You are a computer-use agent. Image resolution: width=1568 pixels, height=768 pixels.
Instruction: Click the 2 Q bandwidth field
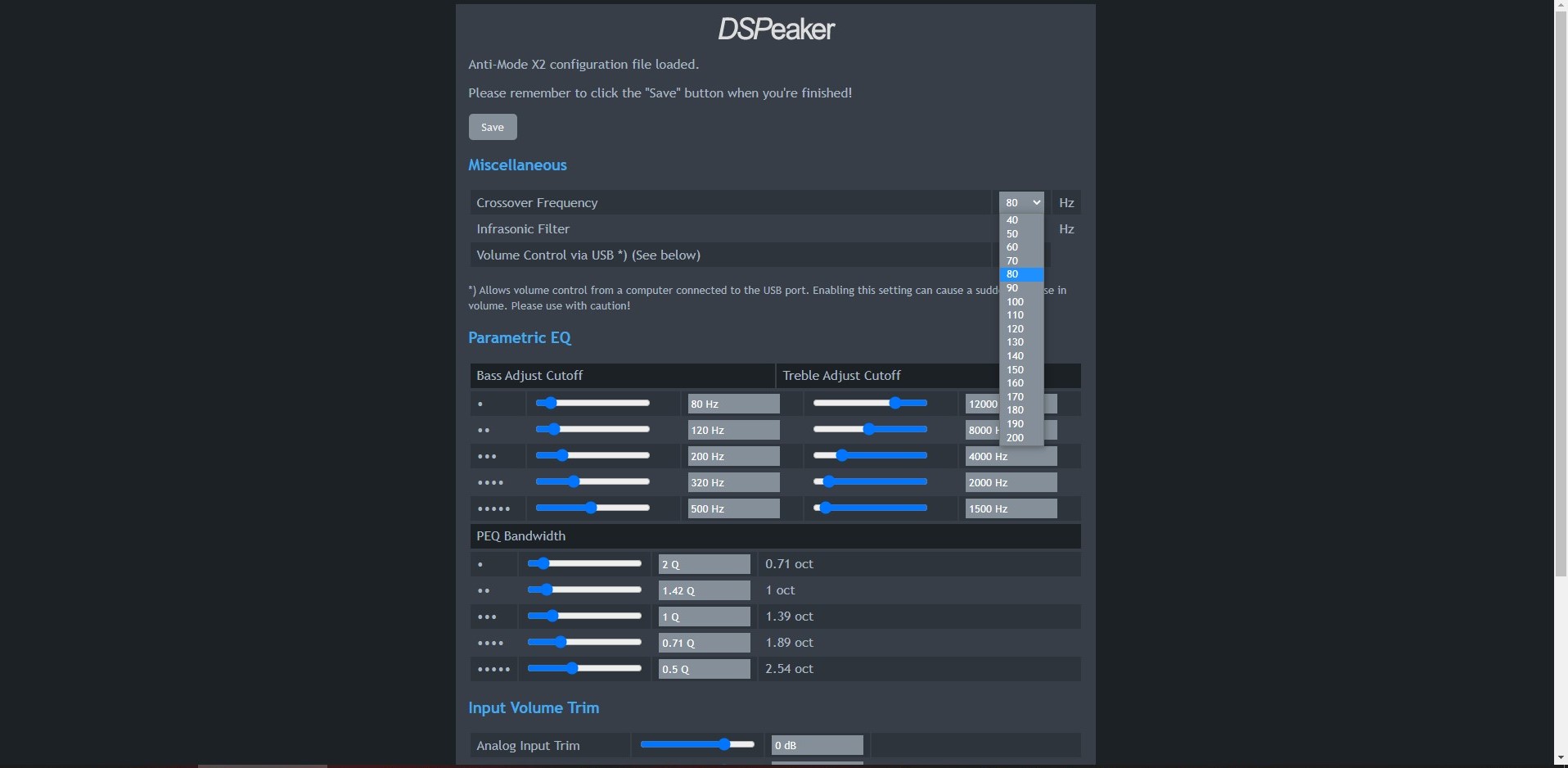tap(704, 564)
